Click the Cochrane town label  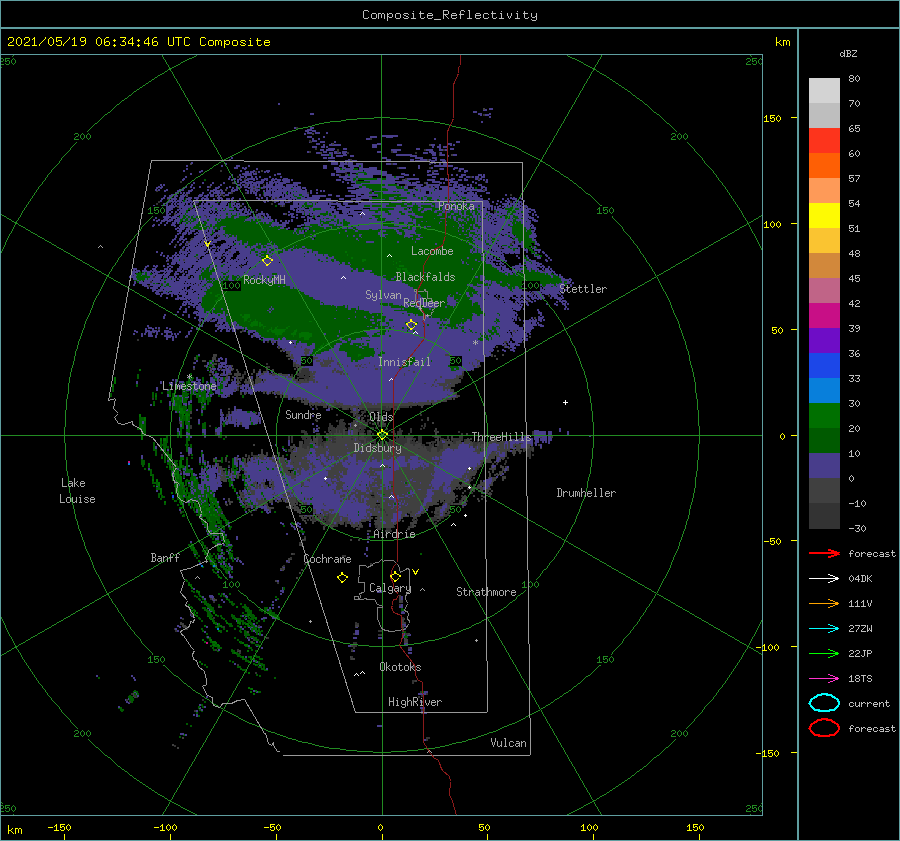(327, 559)
